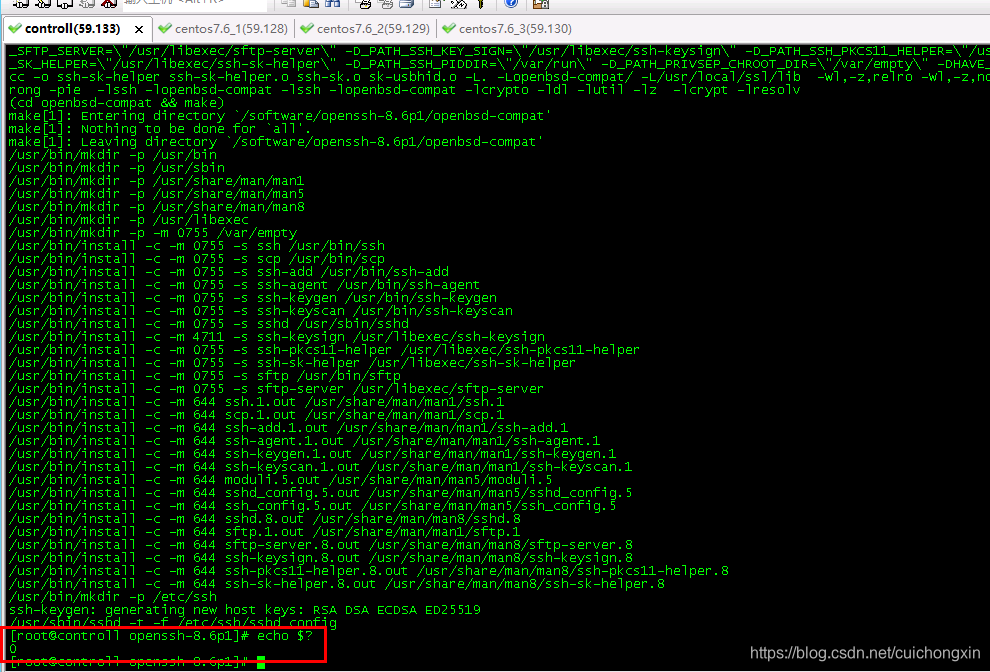
Task: Click the '/usr/libexec/sftp-server' install line
Action: point(276,389)
